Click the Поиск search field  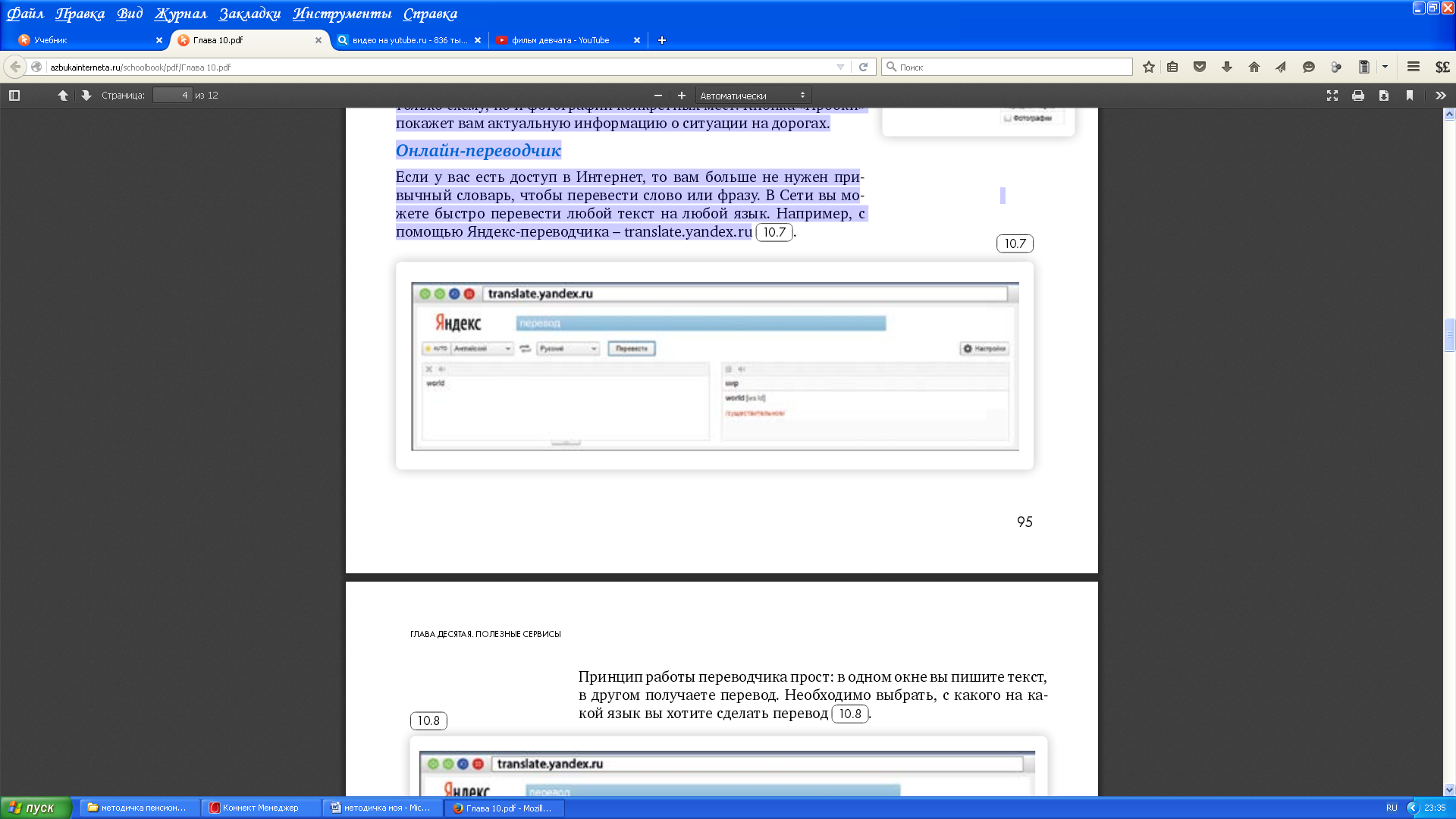(1007, 67)
